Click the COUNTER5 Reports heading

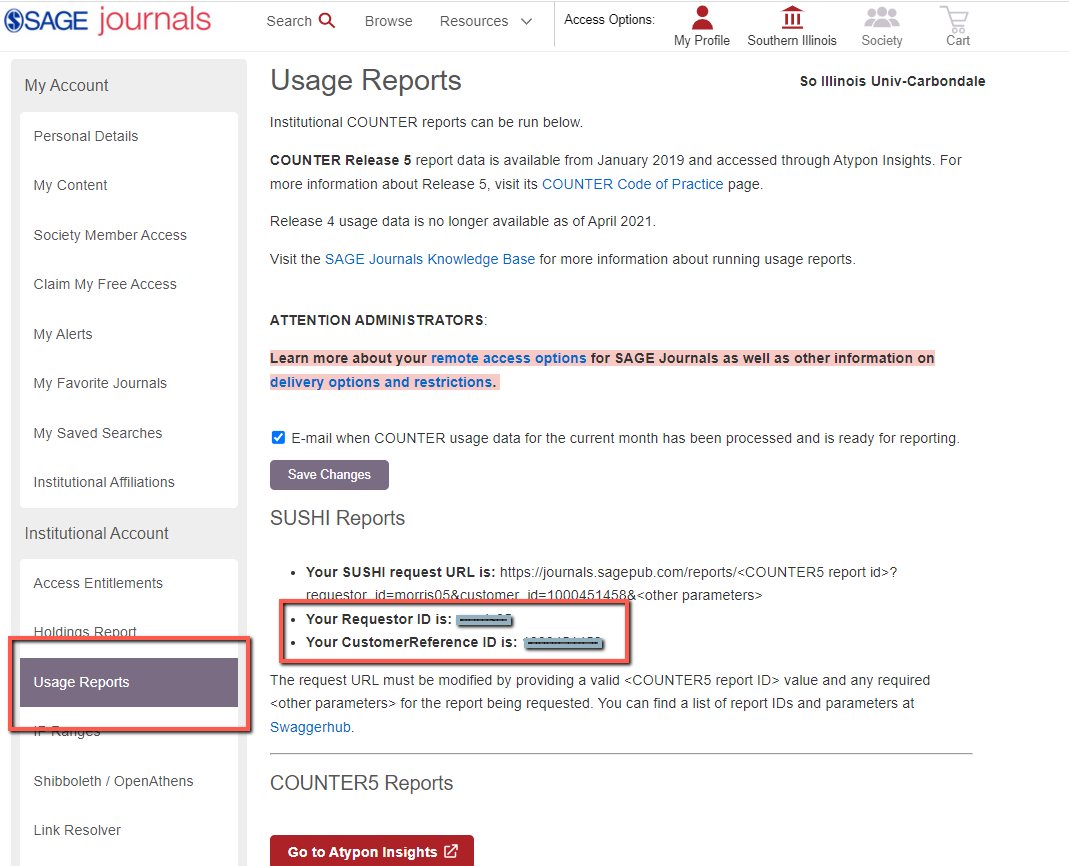coord(361,783)
